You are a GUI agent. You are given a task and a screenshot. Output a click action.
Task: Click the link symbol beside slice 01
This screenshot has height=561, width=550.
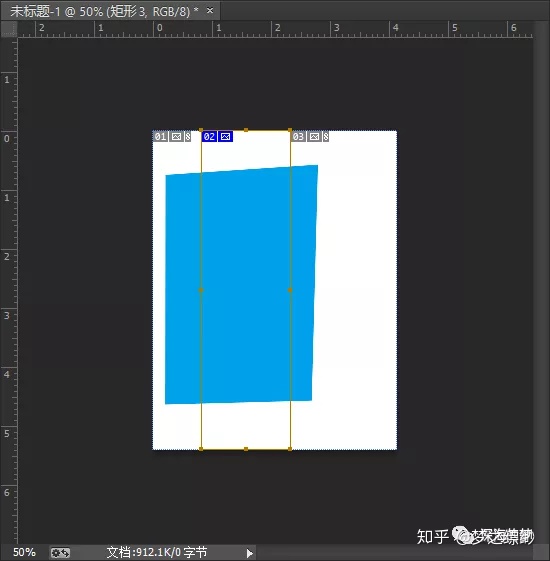pos(188,137)
